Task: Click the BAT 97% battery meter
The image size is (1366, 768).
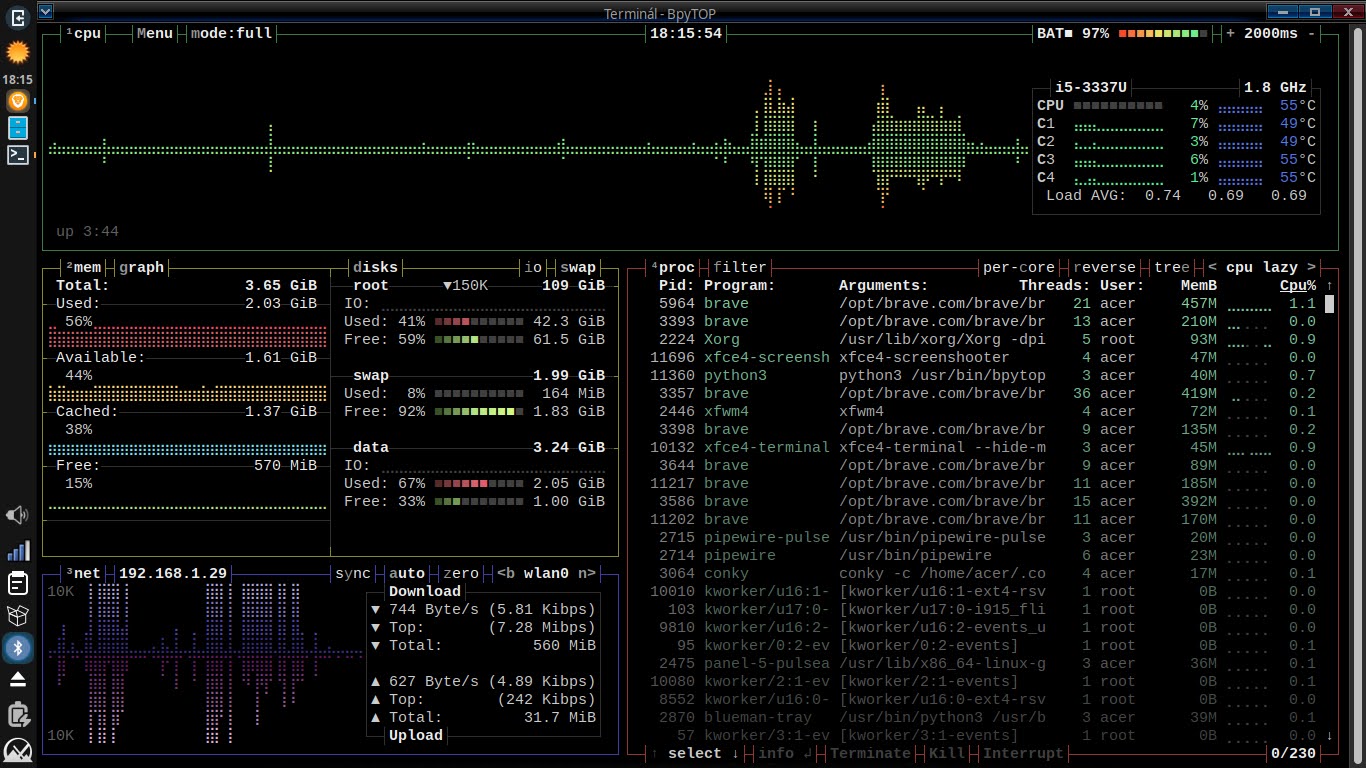Action: pyautogui.click(x=1122, y=33)
